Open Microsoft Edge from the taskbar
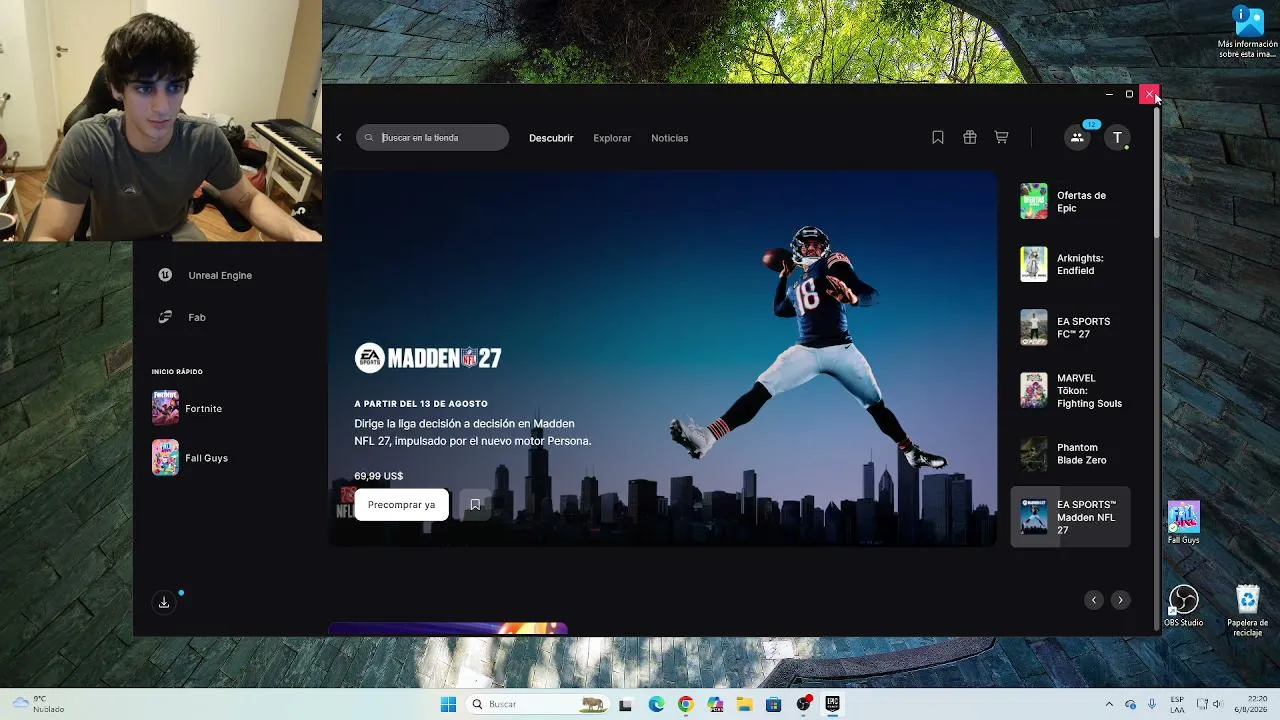Viewport: 1280px width, 720px height. 656,704
